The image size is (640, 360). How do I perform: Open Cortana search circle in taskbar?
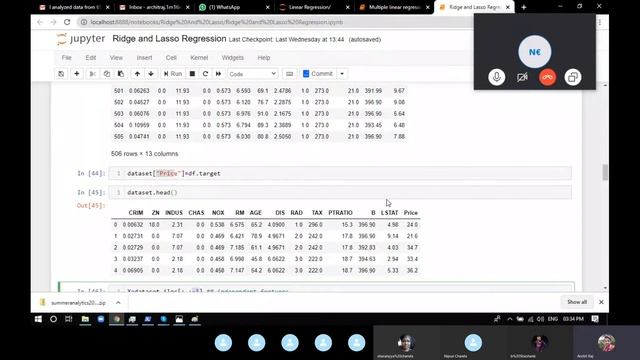[53, 319]
